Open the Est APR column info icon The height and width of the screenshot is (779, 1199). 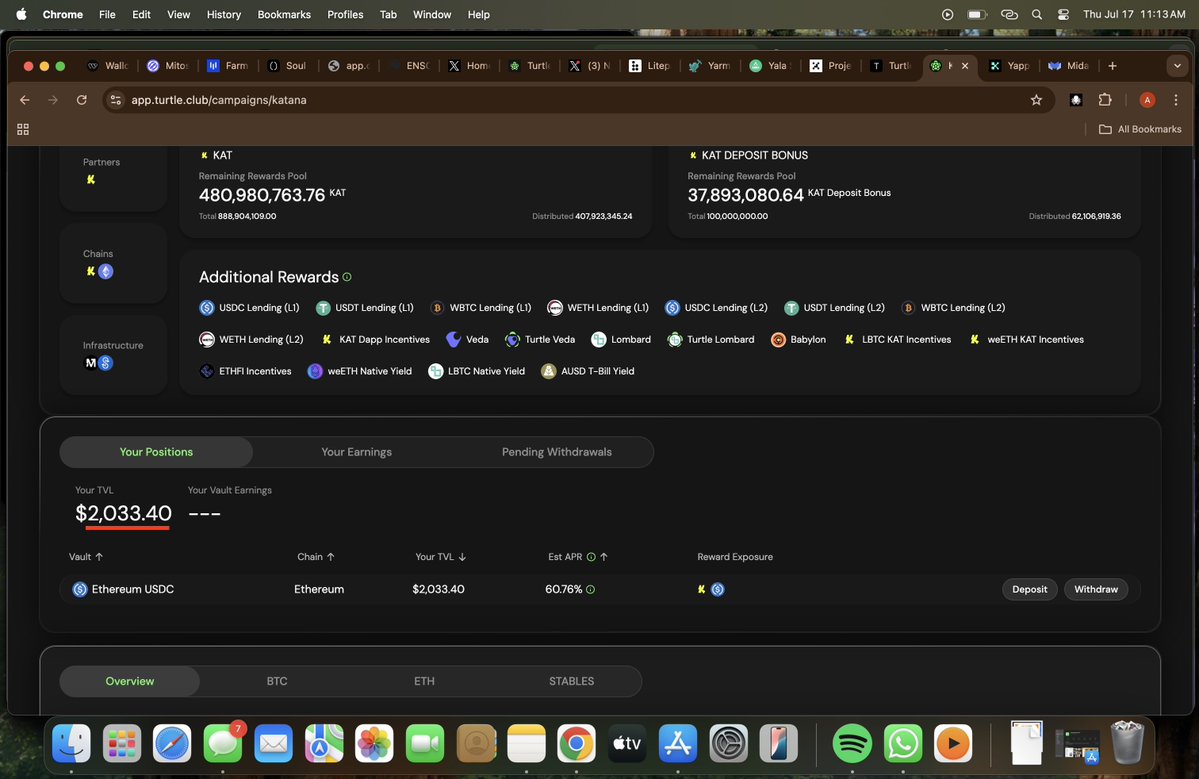pos(590,557)
